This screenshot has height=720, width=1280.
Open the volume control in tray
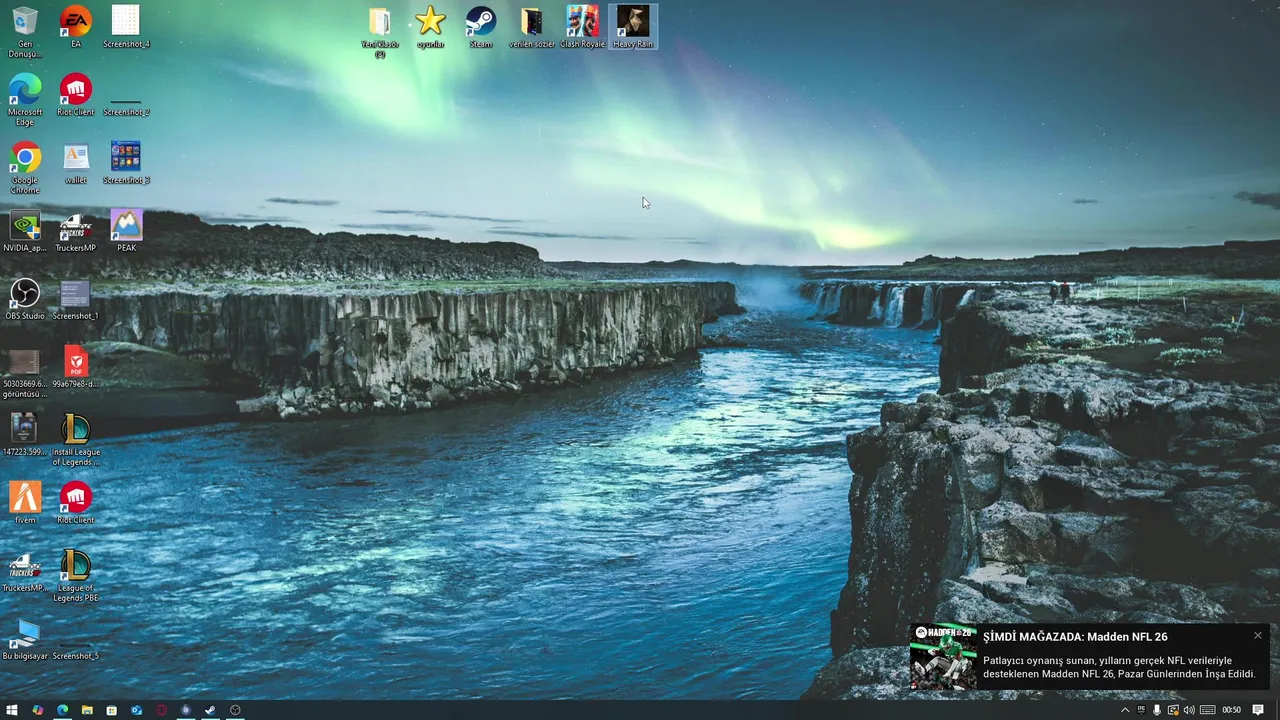tap(1189, 710)
